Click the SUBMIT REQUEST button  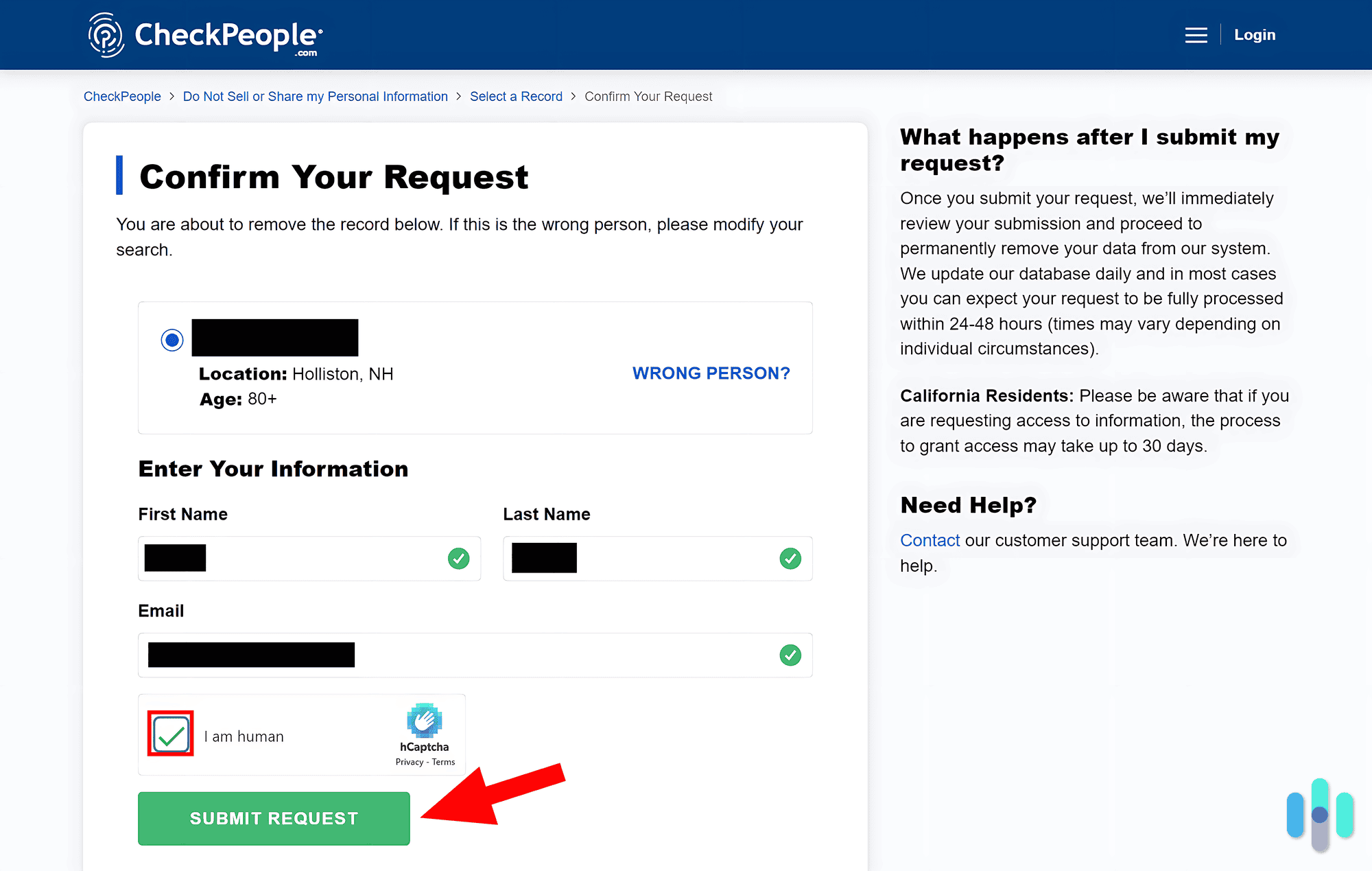coord(273,817)
